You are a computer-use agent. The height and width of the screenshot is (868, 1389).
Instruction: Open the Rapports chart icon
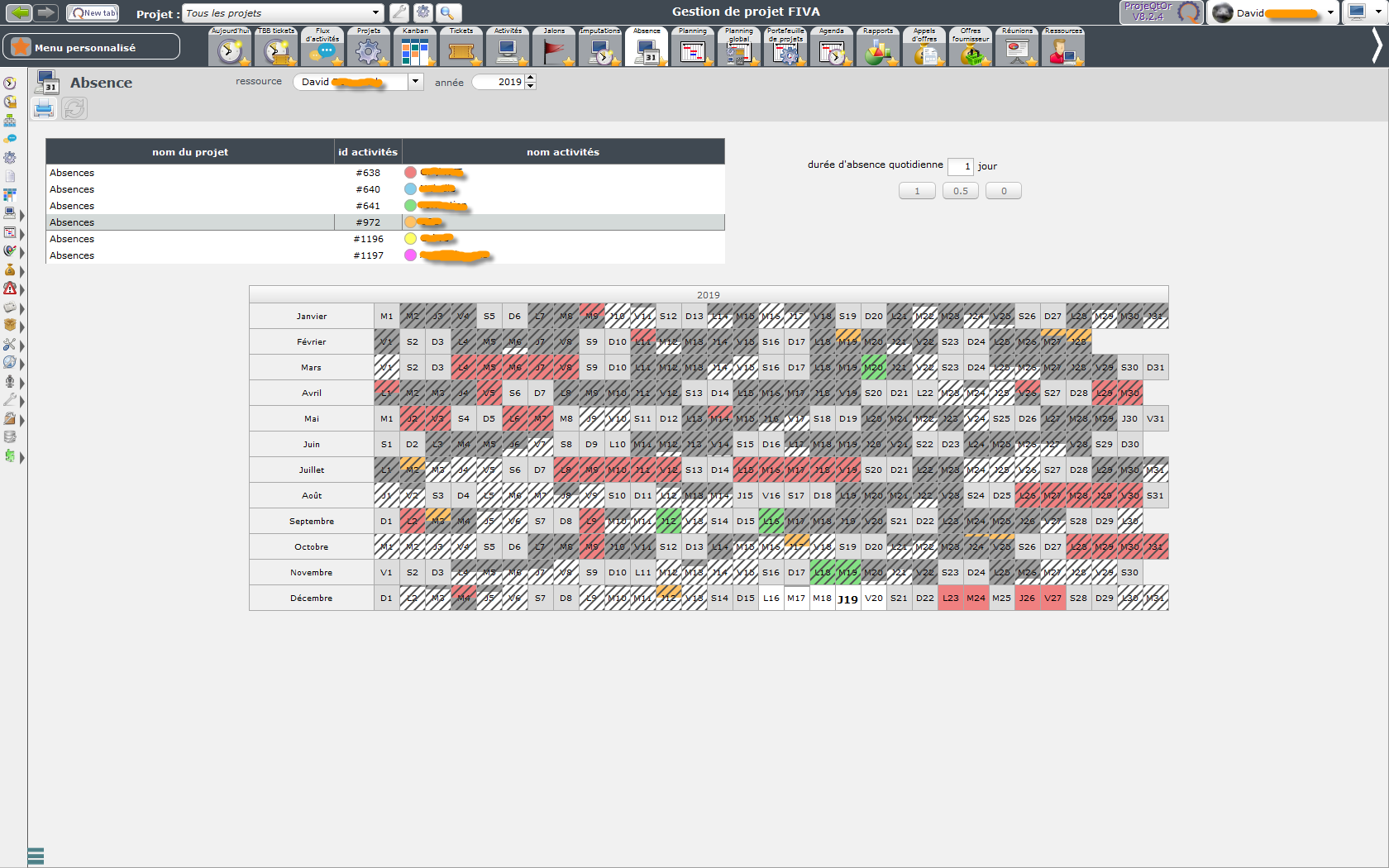(x=878, y=51)
